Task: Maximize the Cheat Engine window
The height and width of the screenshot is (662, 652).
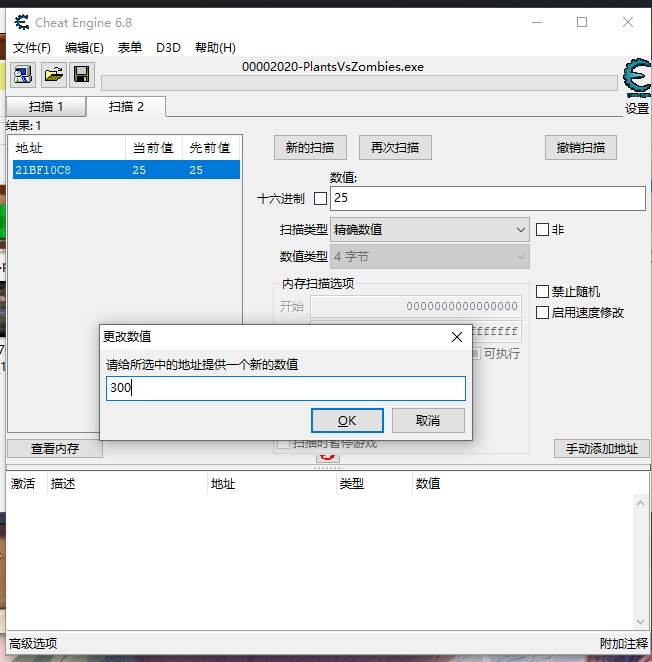Action: click(x=582, y=22)
